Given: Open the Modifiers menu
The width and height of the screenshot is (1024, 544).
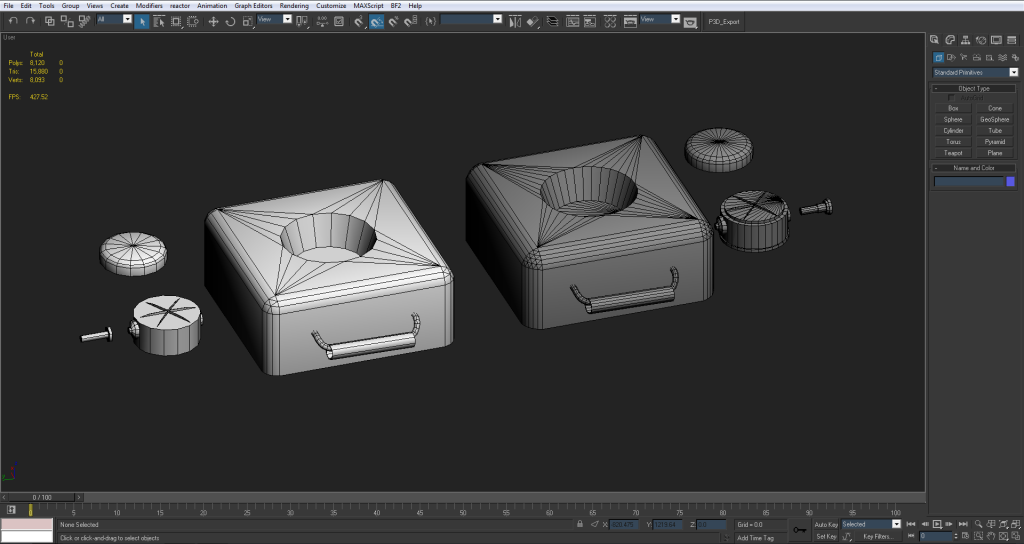Looking at the screenshot, I should [x=149, y=6].
